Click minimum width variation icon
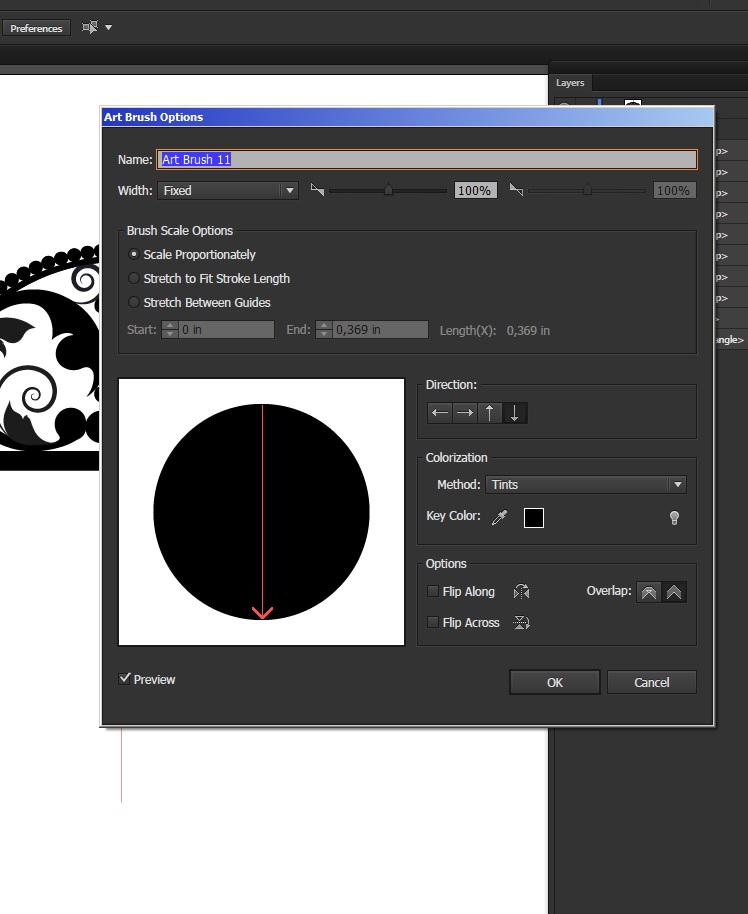This screenshot has width=748, height=914. click(x=317, y=190)
